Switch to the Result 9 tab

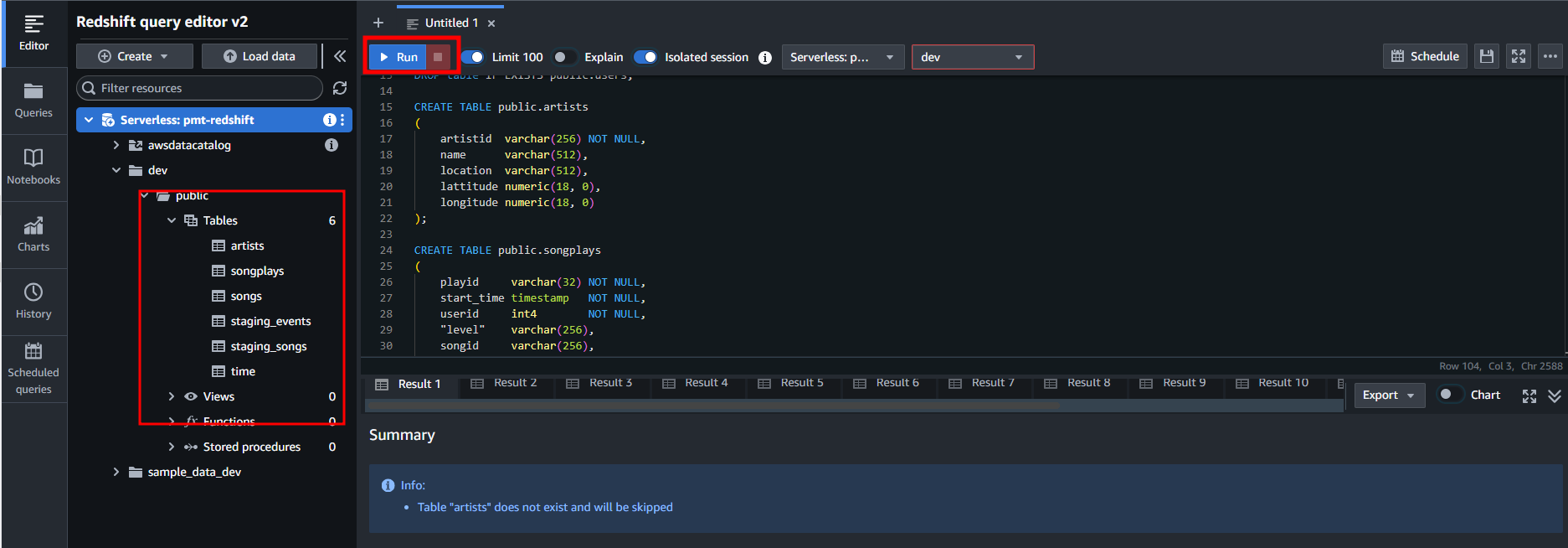(1173, 383)
